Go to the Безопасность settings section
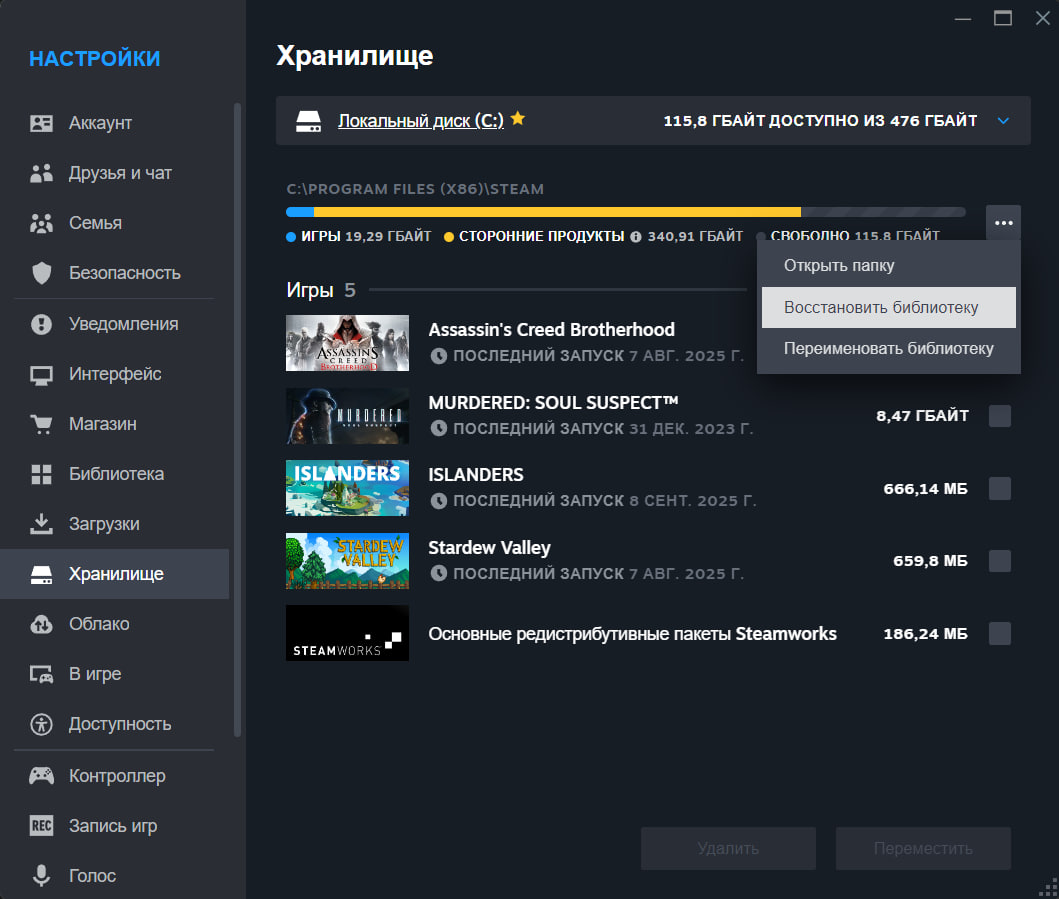 tap(115, 273)
